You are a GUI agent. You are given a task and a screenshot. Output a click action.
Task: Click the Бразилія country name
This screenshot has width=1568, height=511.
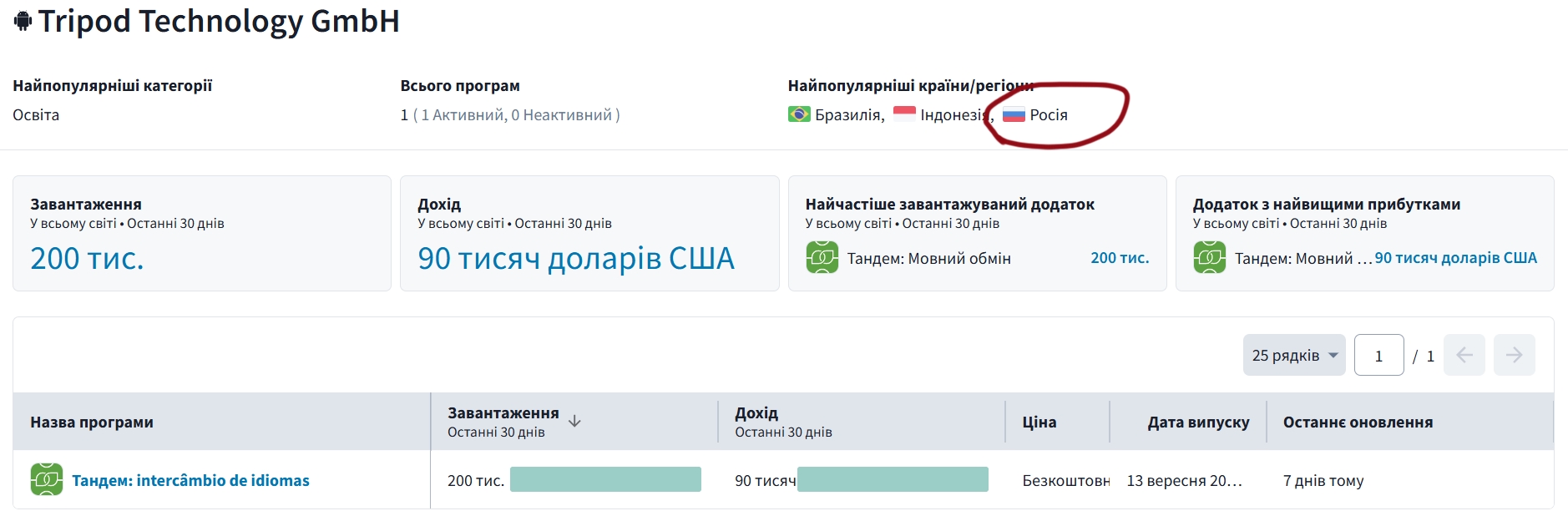click(x=848, y=114)
